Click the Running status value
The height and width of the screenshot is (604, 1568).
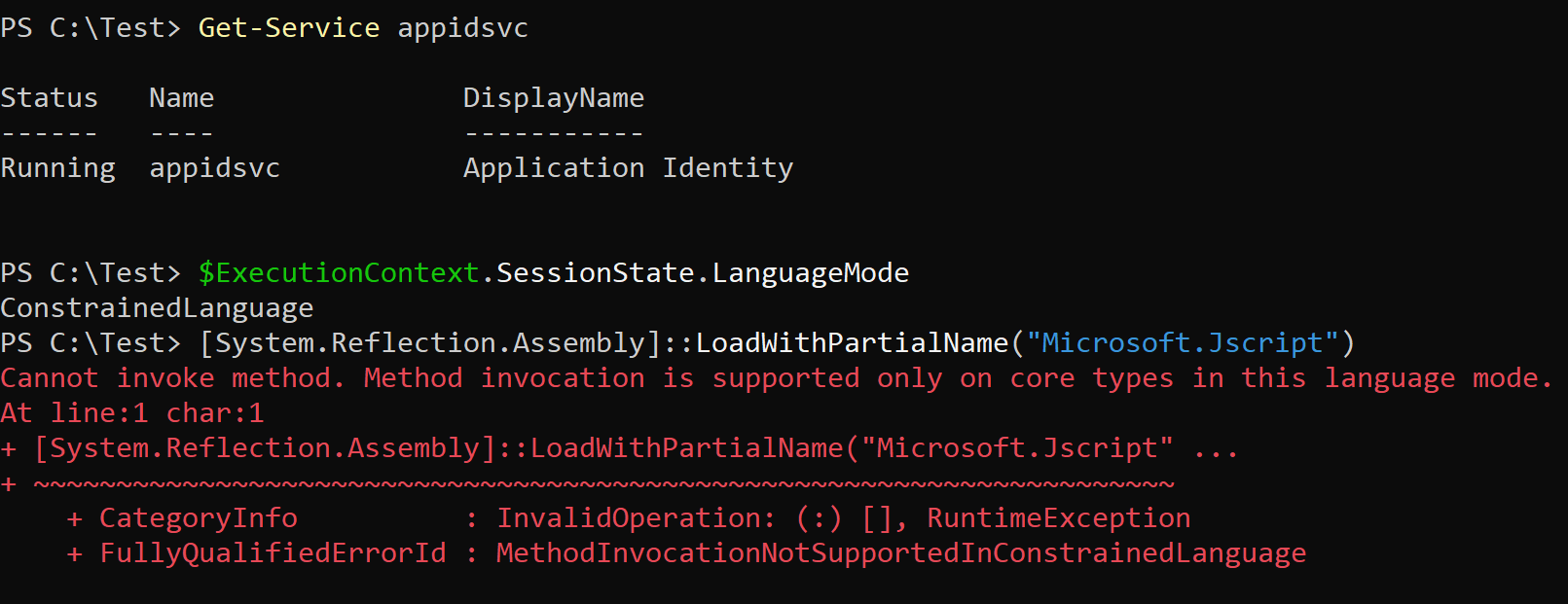tap(57, 168)
